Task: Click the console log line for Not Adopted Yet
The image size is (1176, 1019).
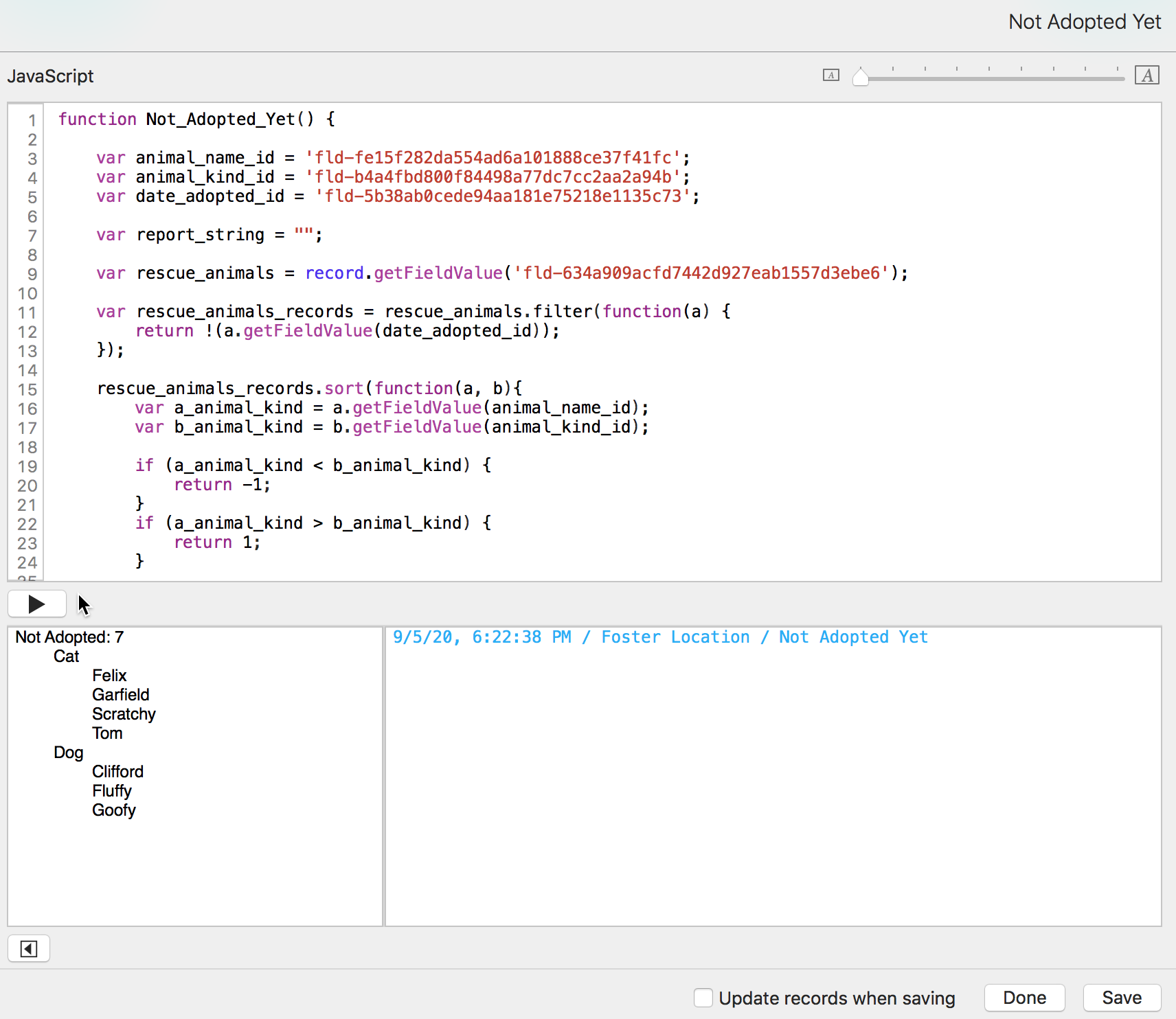Action: pyautogui.click(x=660, y=637)
